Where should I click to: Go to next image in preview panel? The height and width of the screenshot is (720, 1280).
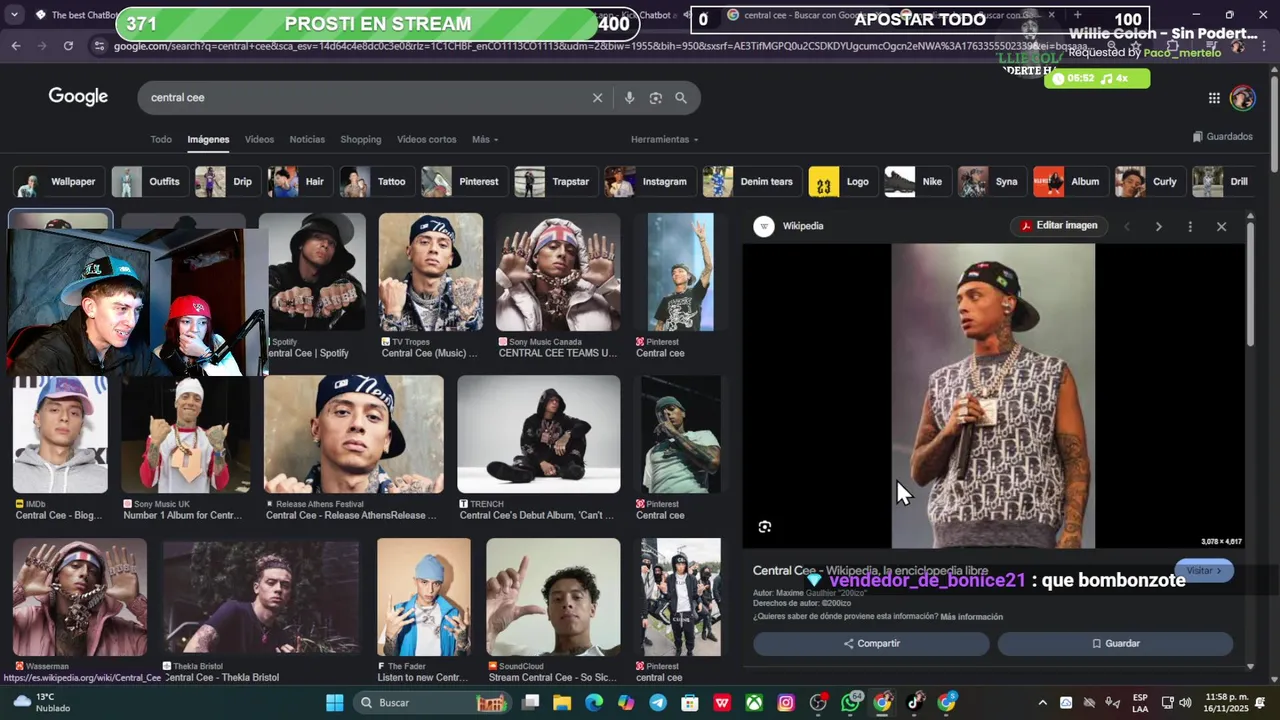click(1158, 227)
